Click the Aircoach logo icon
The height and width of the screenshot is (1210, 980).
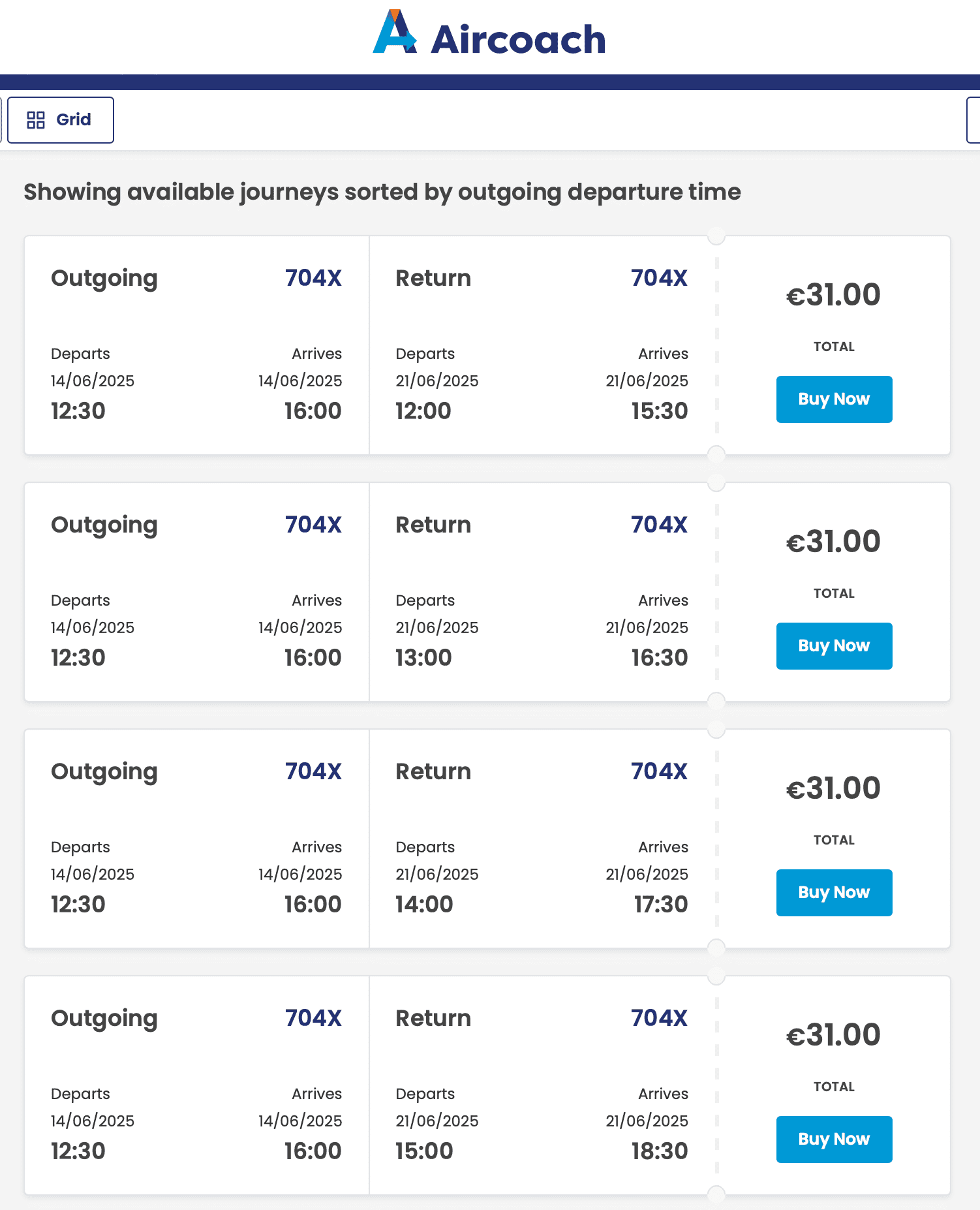pos(395,32)
